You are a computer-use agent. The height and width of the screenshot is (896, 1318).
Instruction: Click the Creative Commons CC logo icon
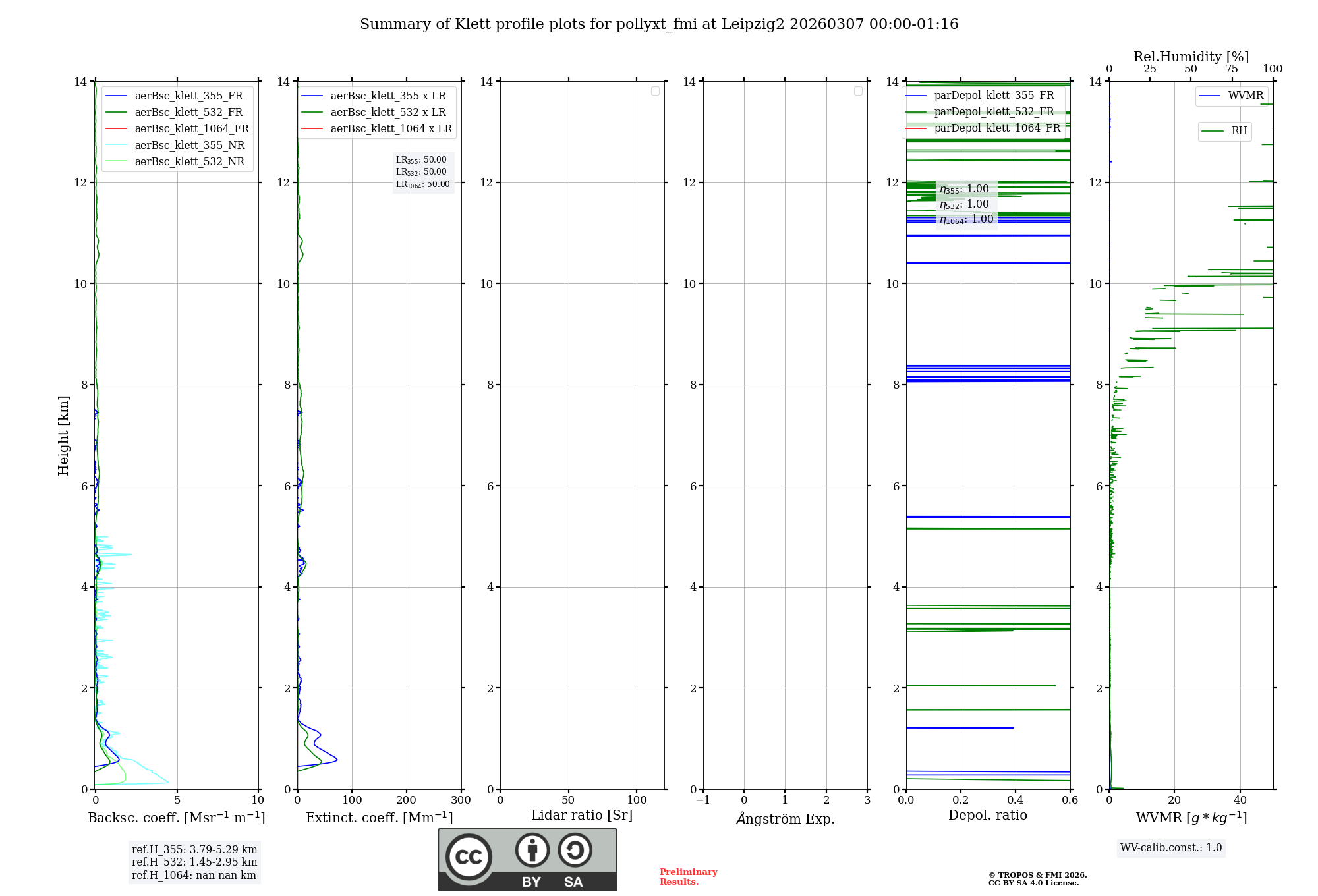click(469, 856)
